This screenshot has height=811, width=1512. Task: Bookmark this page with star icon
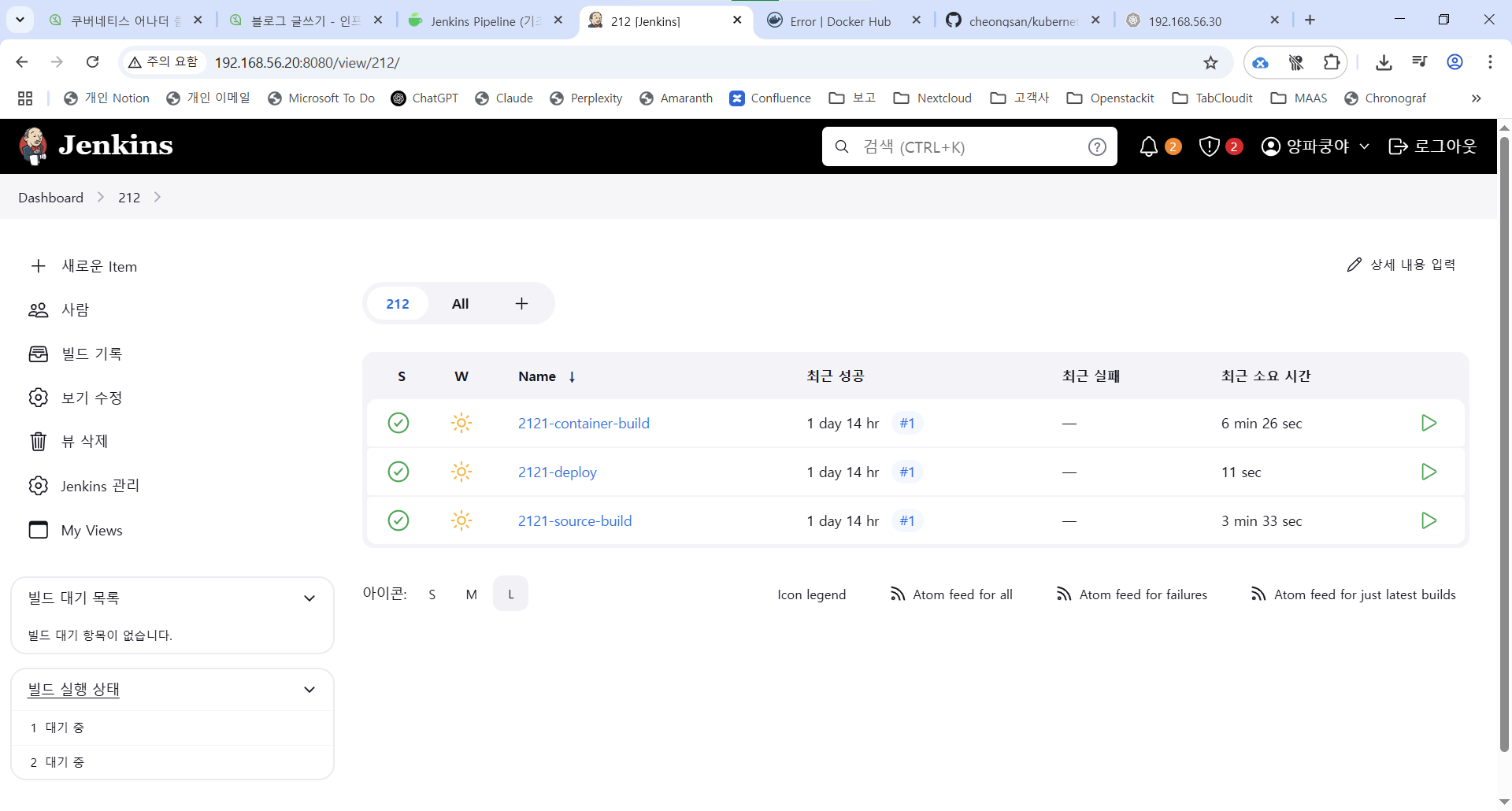click(1210, 62)
